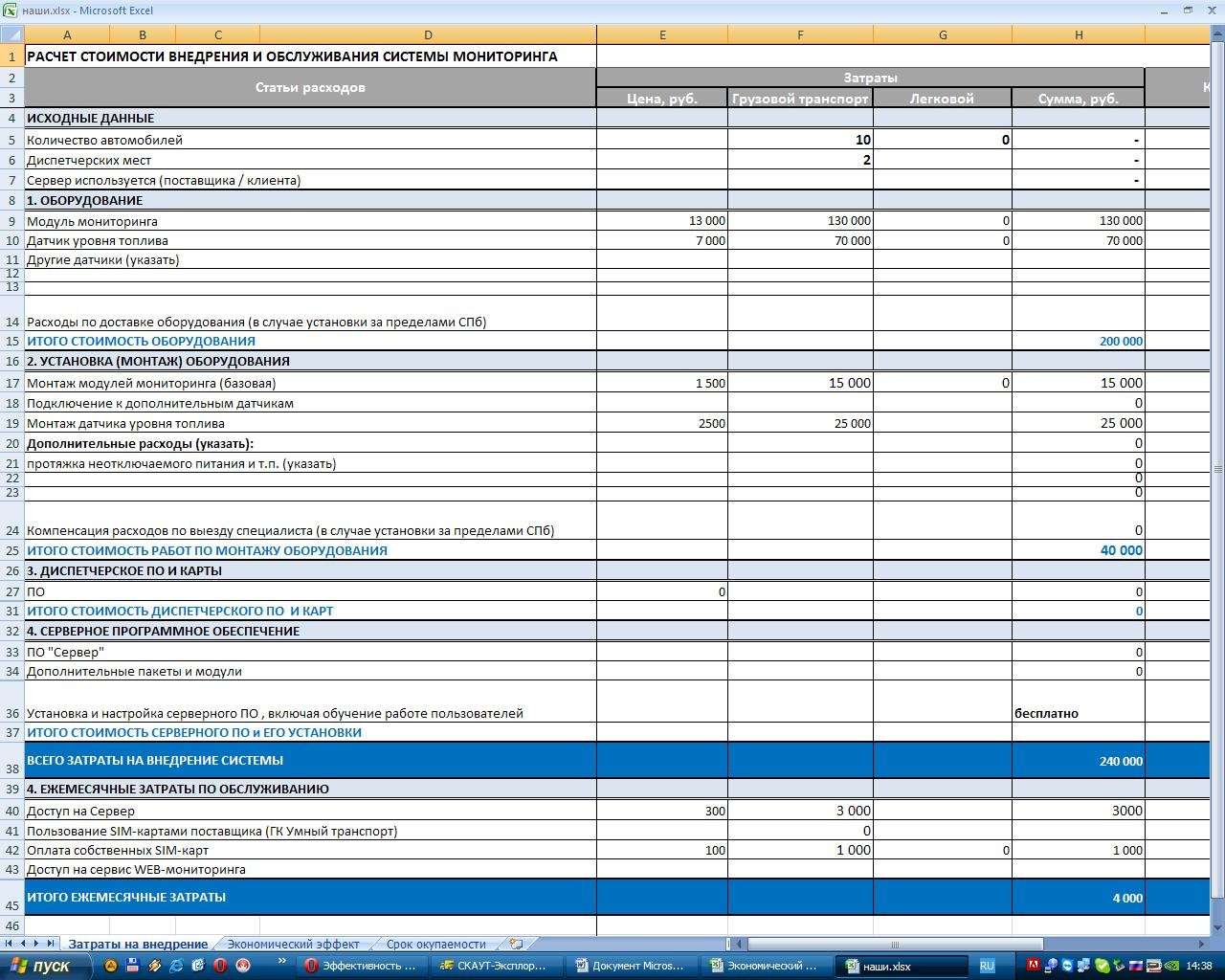1225x980 pixels.
Task: Jump to last sheet with tab navigation arrow
Action: pyautogui.click(x=52, y=944)
